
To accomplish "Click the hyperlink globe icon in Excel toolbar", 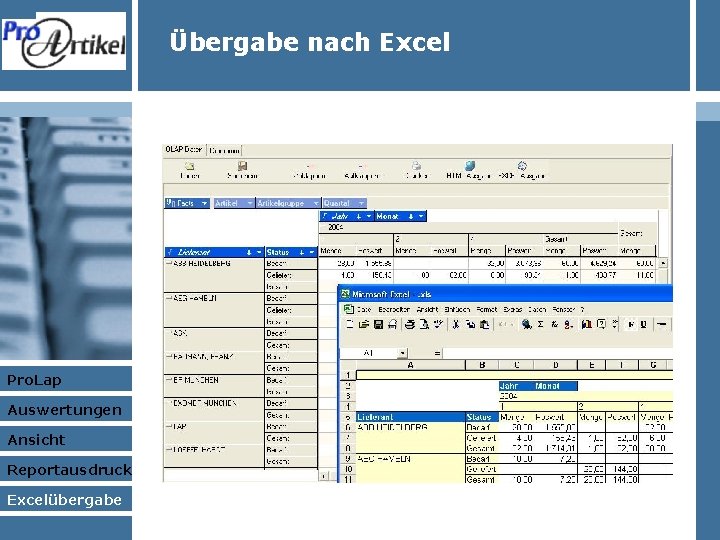I will coord(526,325).
